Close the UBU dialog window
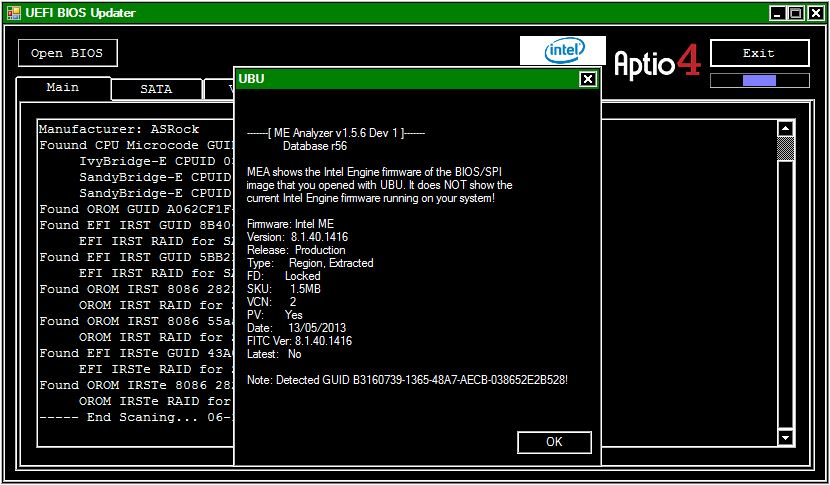 tap(588, 79)
